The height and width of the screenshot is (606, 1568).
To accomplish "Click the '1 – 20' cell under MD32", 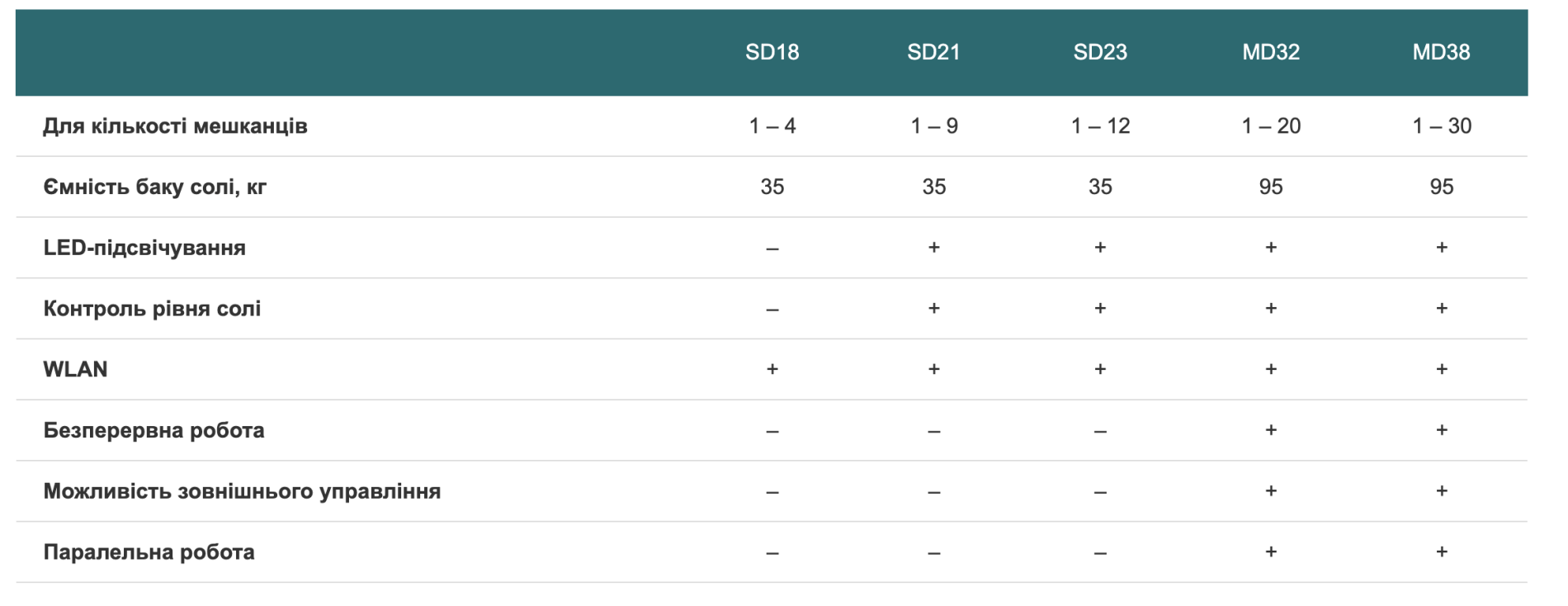I will point(1270,126).
